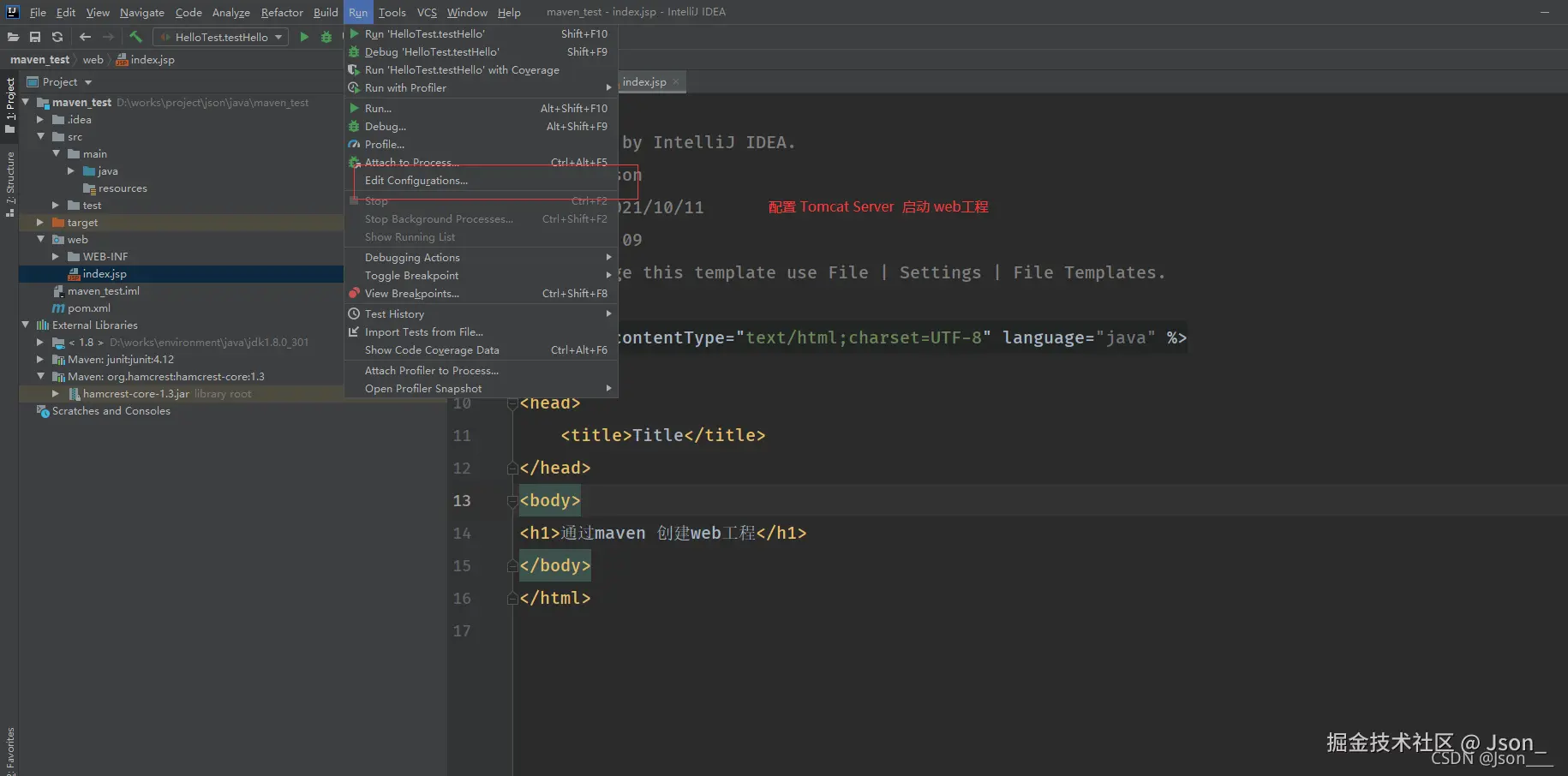The width and height of the screenshot is (1568, 776).
Task: Navigate forward with the right arrow icon
Action: 108,37
